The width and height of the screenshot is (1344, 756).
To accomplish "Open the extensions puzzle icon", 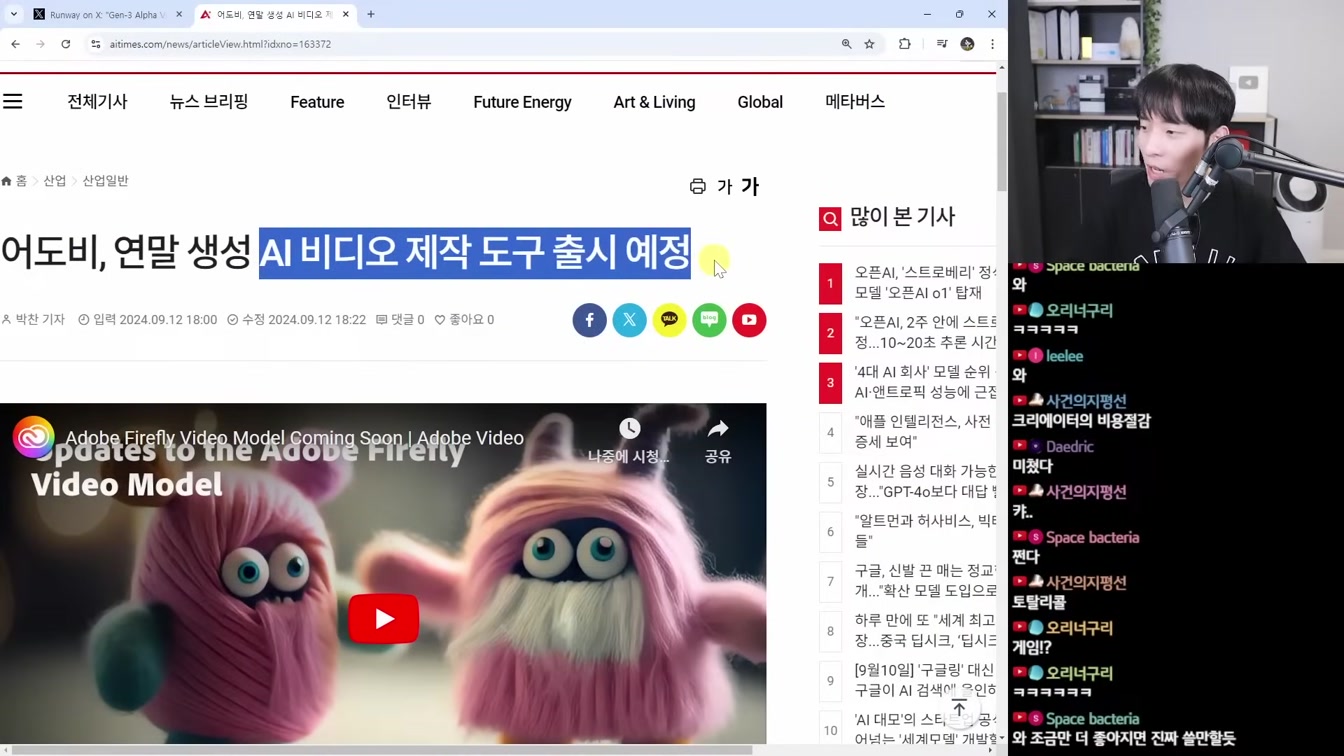I will click(905, 44).
